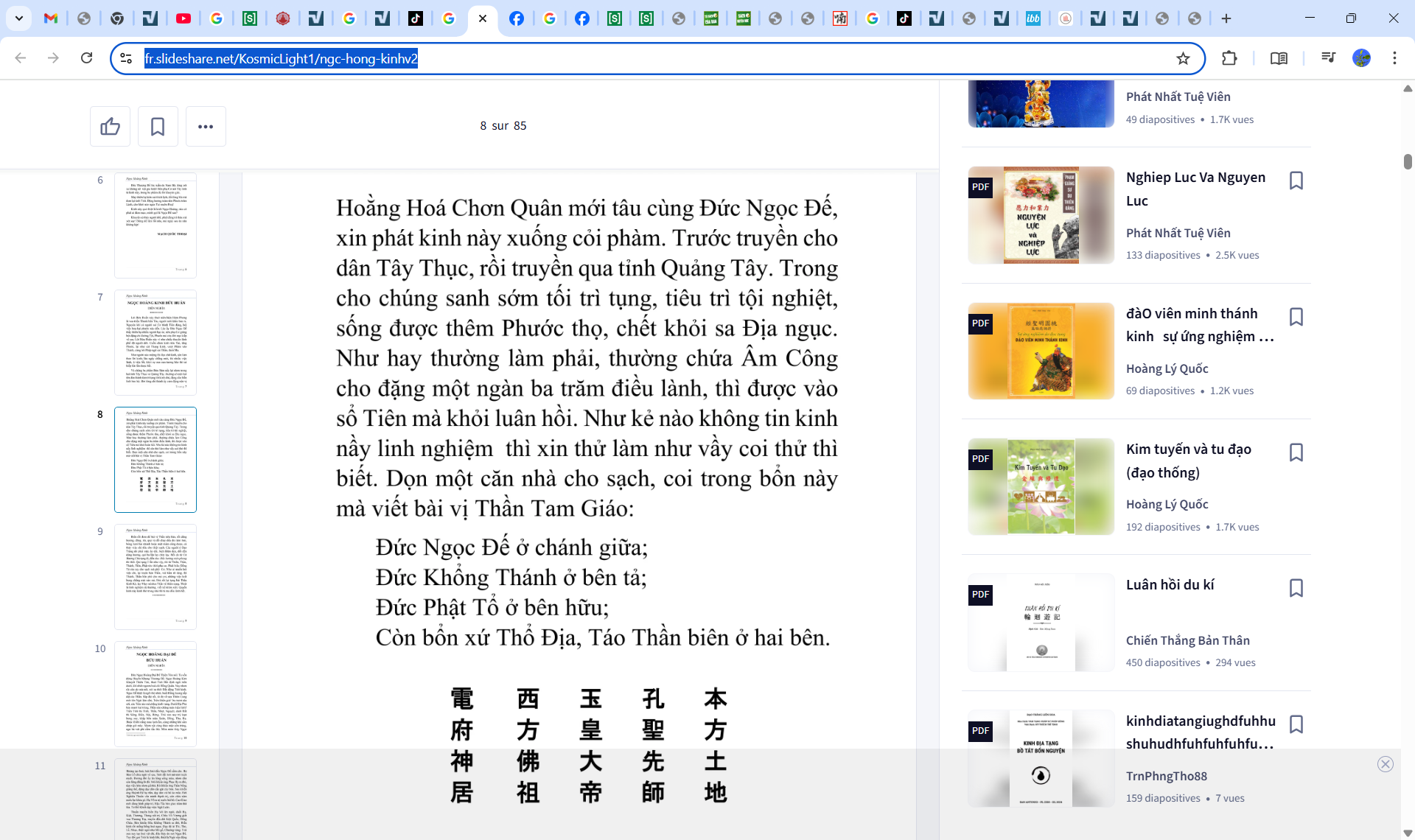Bookmark this page with star icon

pos(1183,58)
